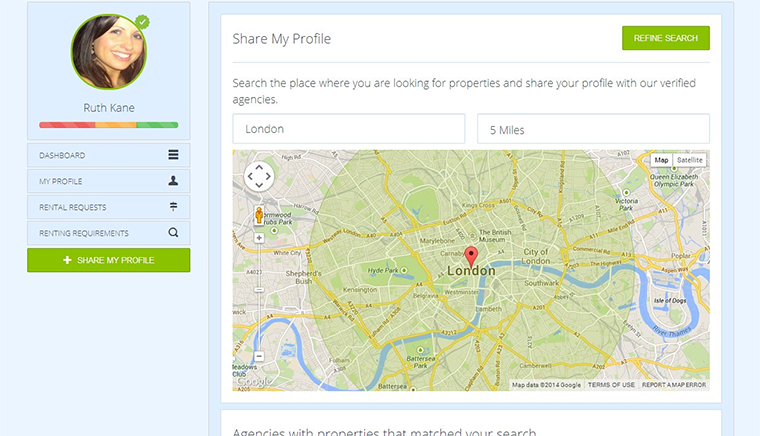
Task: Zoom in the map with plus button
Action: (x=259, y=238)
